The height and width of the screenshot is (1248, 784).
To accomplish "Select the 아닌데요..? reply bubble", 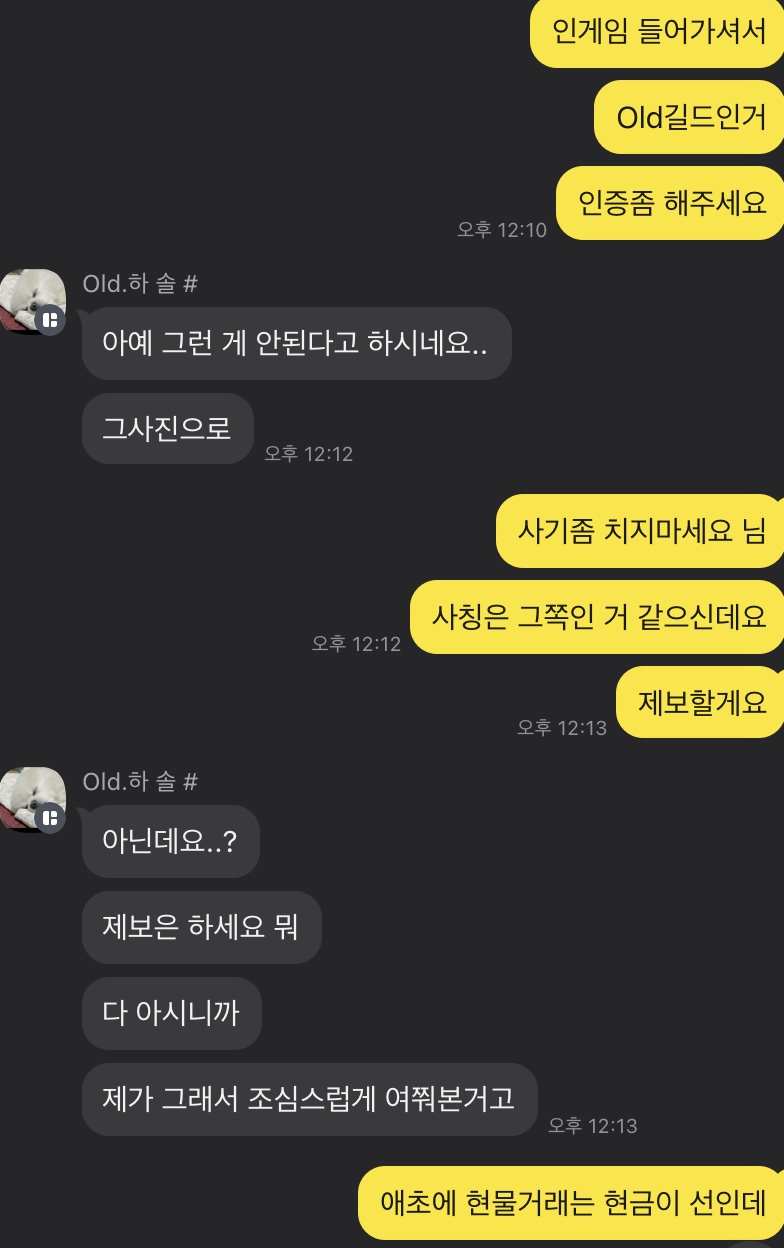I will click(170, 841).
